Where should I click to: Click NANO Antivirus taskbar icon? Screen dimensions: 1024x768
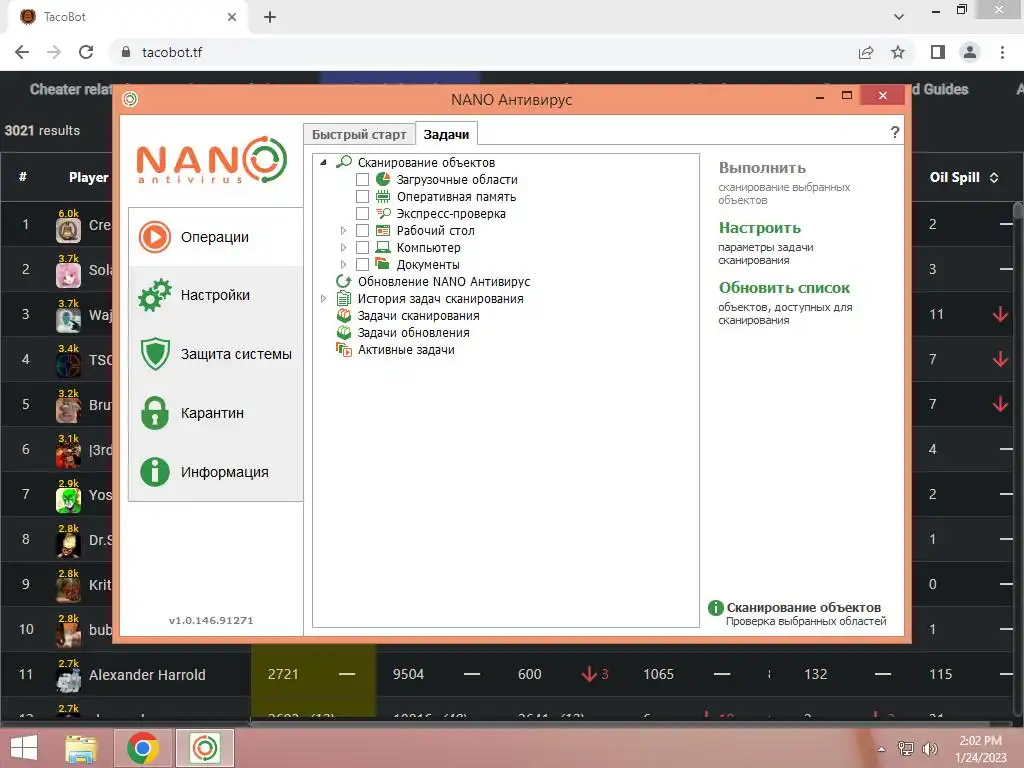[x=204, y=748]
